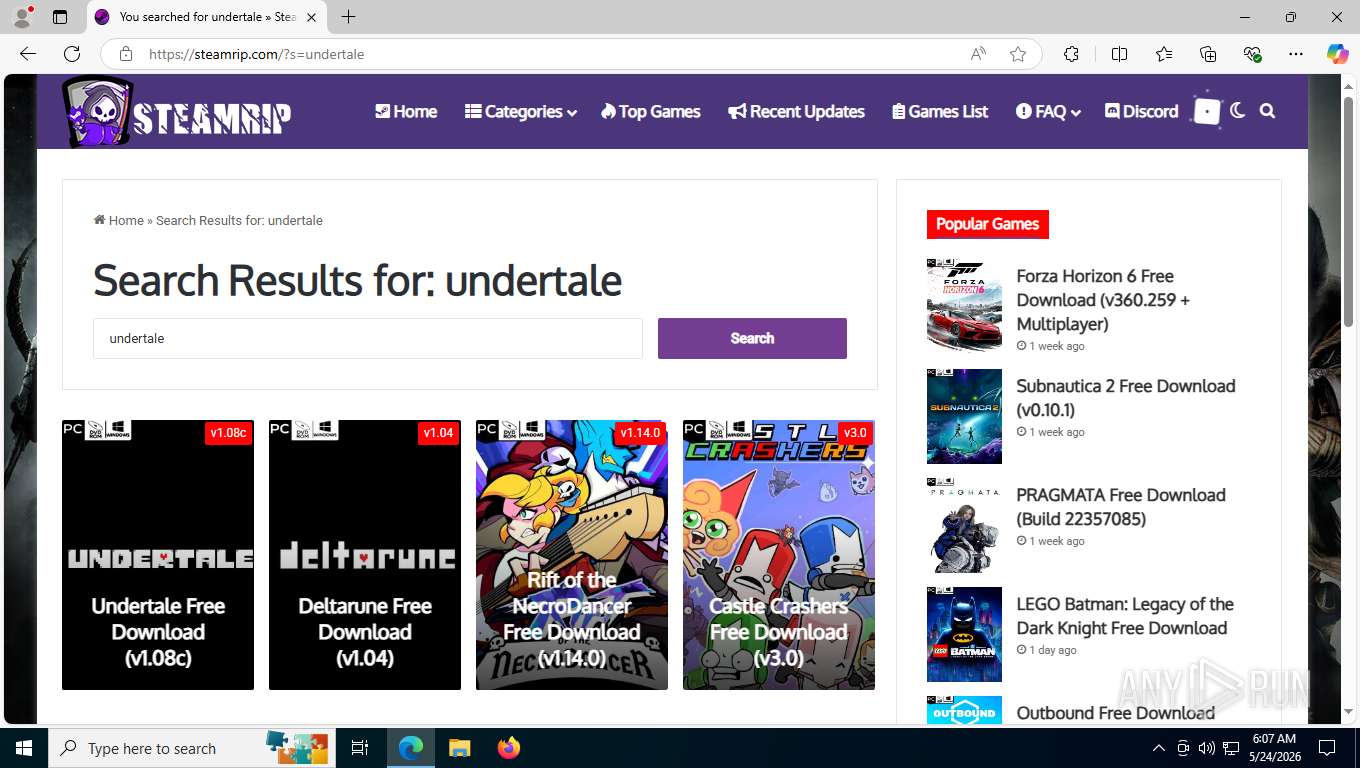Screen dimensions: 1360x768
Task: Open LEGO Batman Legacy download link
Action: tap(1125, 616)
